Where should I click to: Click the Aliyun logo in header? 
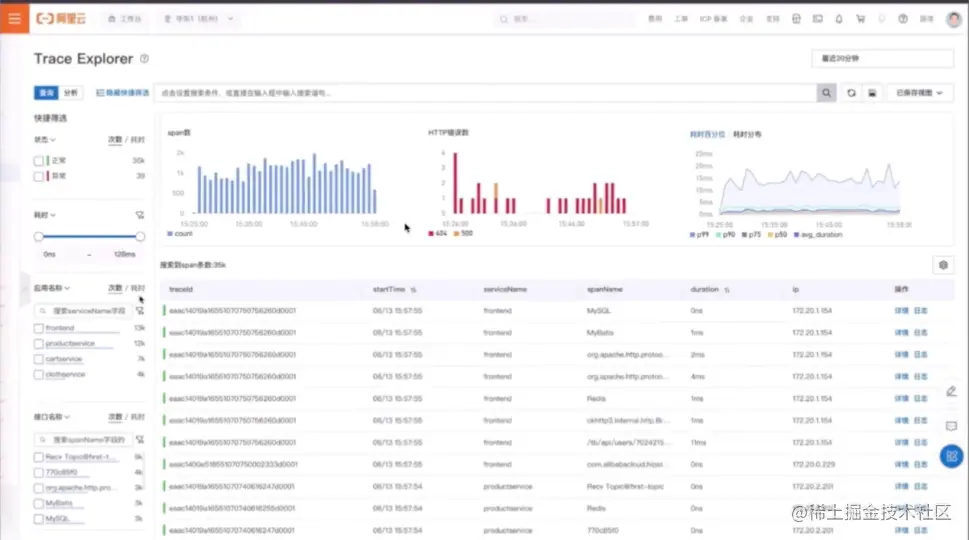pyautogui.click(x=61, y=19)
